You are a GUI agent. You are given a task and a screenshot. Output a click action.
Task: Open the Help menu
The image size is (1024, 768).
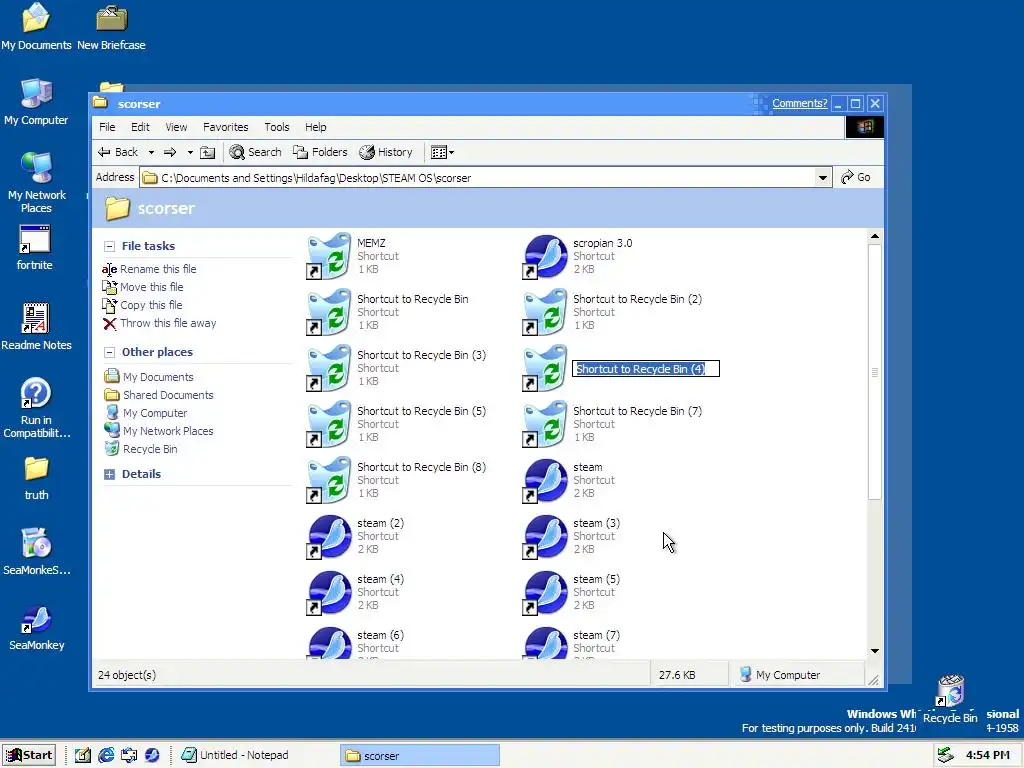pos(315,127)
